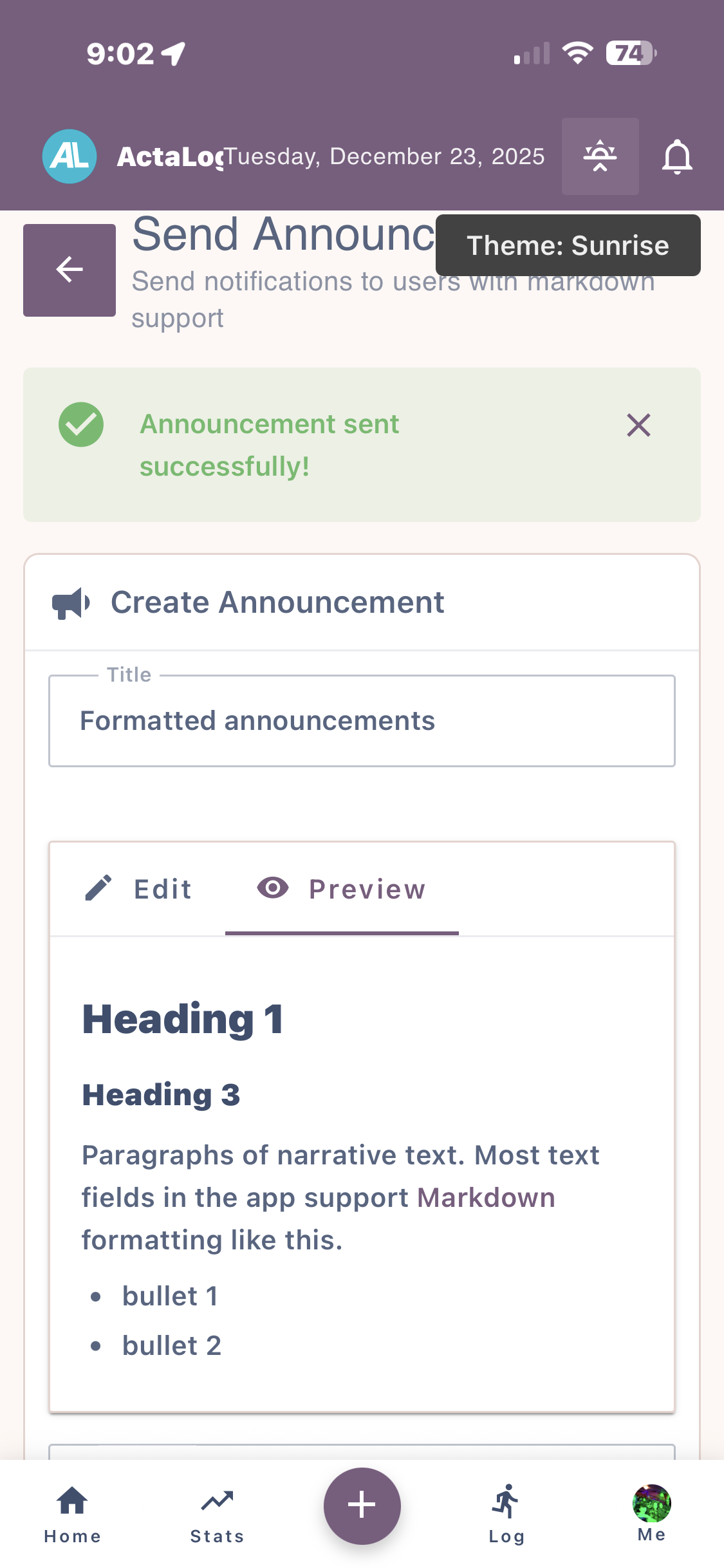Click the megaphone icon beside Create Announcement
This screenshot has height=1568, width=724.
pos(70,603)
